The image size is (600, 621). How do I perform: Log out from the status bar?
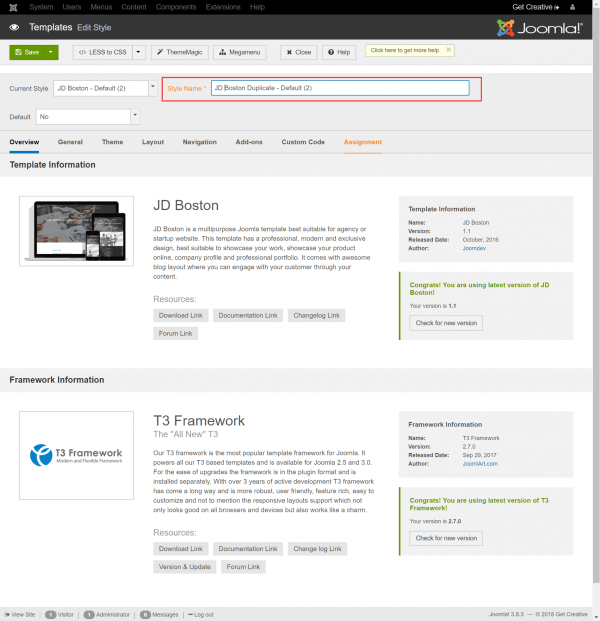click(201, 615)
